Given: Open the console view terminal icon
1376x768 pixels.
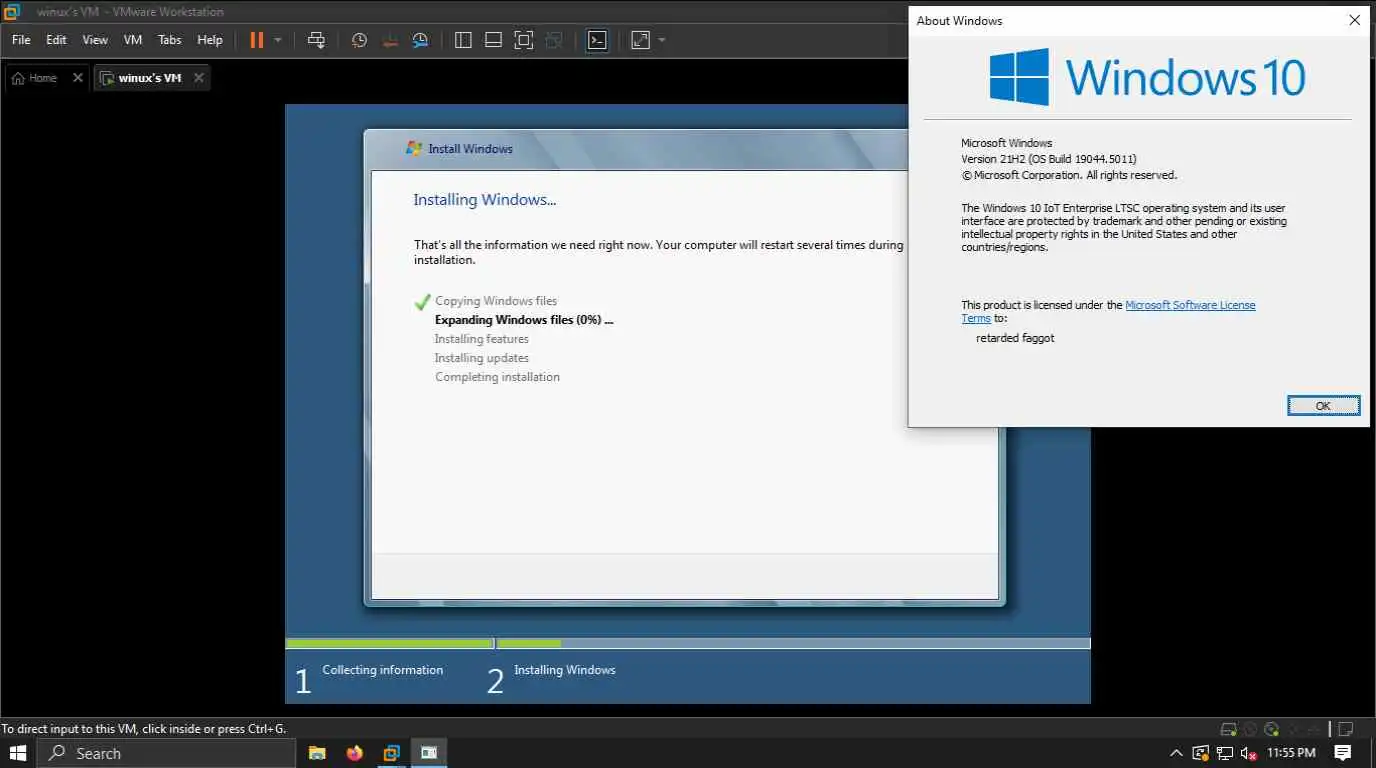Looking at the screenshot, I should coord(597,40).
